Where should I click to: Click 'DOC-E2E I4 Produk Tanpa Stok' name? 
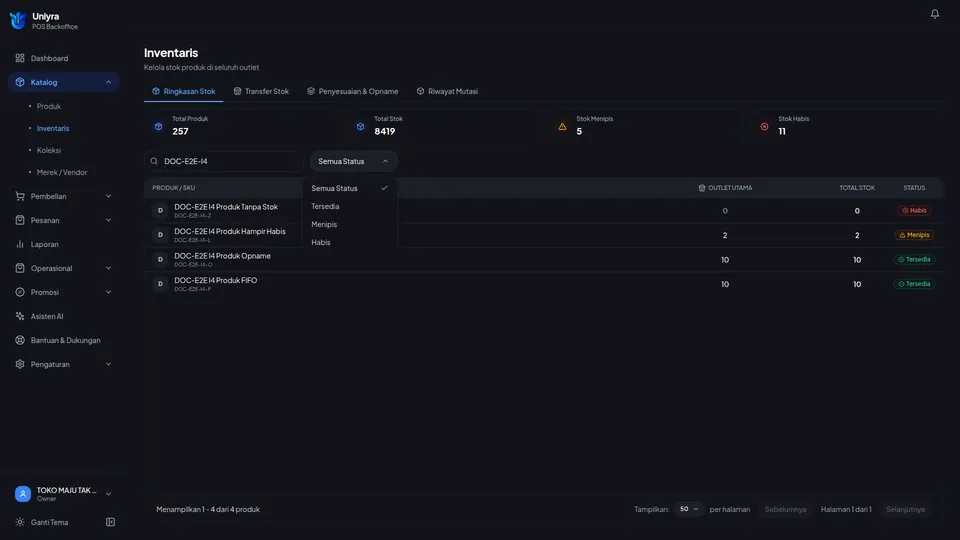(226, 207)
